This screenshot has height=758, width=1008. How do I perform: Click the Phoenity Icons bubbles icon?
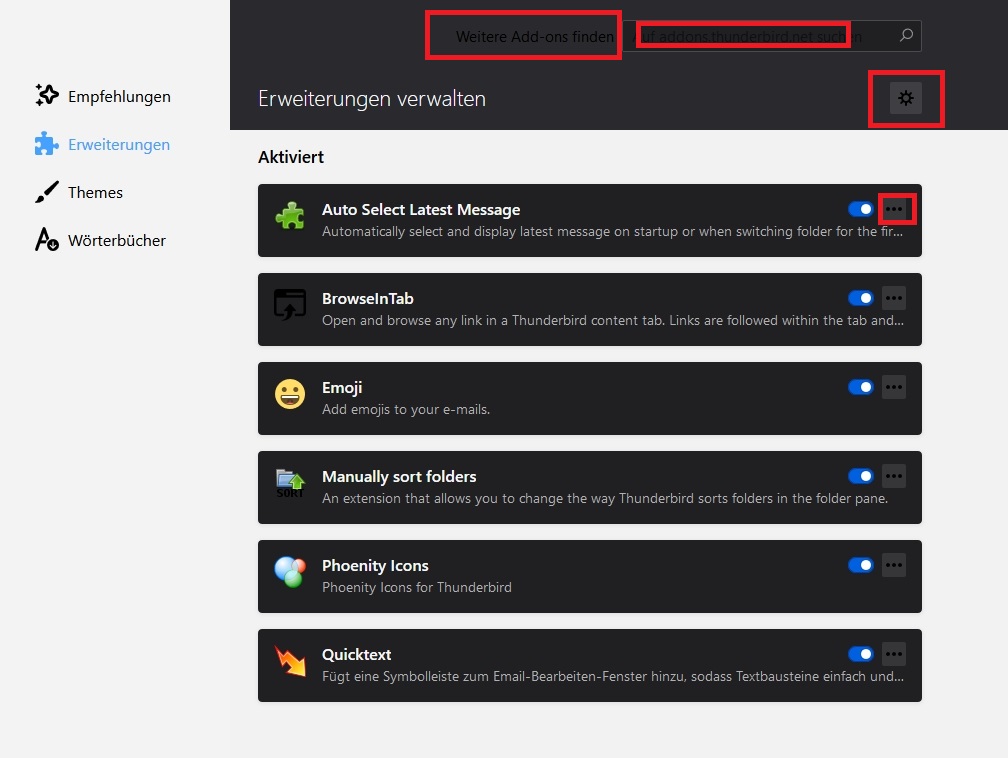(290, 572)
